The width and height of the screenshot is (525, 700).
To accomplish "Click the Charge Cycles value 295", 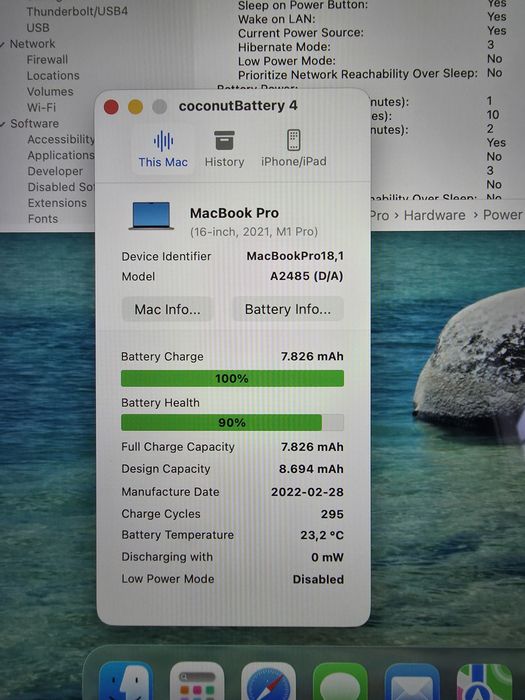I will click(x=332, y=514).
